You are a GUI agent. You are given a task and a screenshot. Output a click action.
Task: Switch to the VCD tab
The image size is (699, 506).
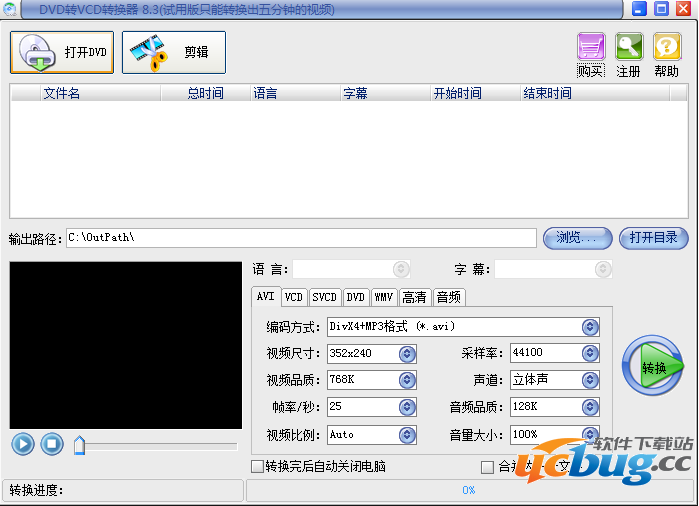coord(293,297)
